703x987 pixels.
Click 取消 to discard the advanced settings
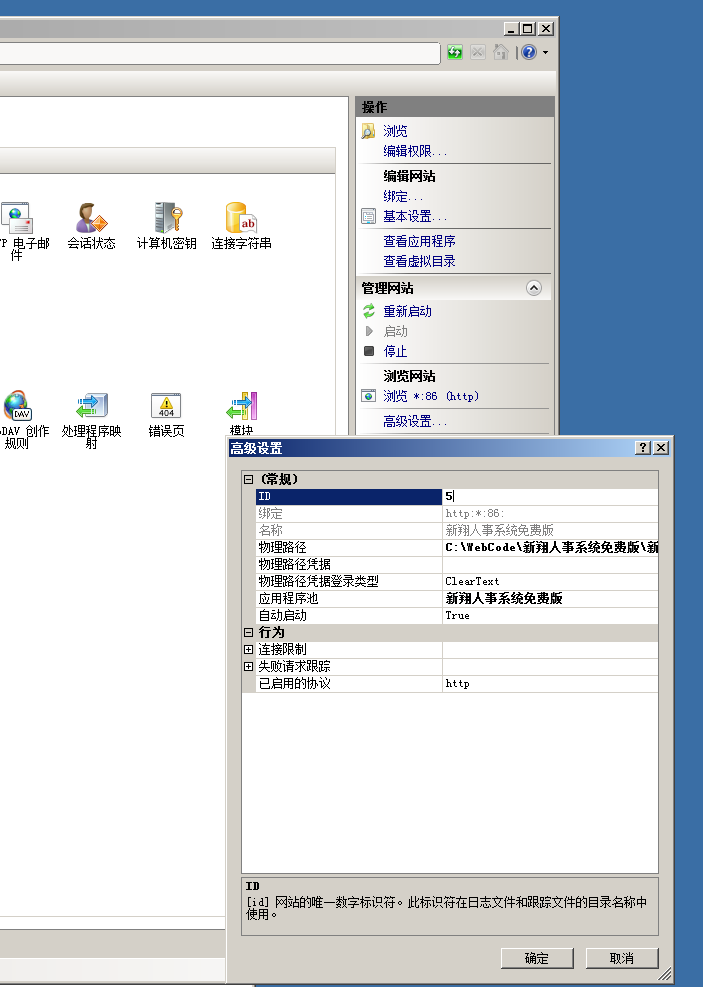tap(621, 958)
